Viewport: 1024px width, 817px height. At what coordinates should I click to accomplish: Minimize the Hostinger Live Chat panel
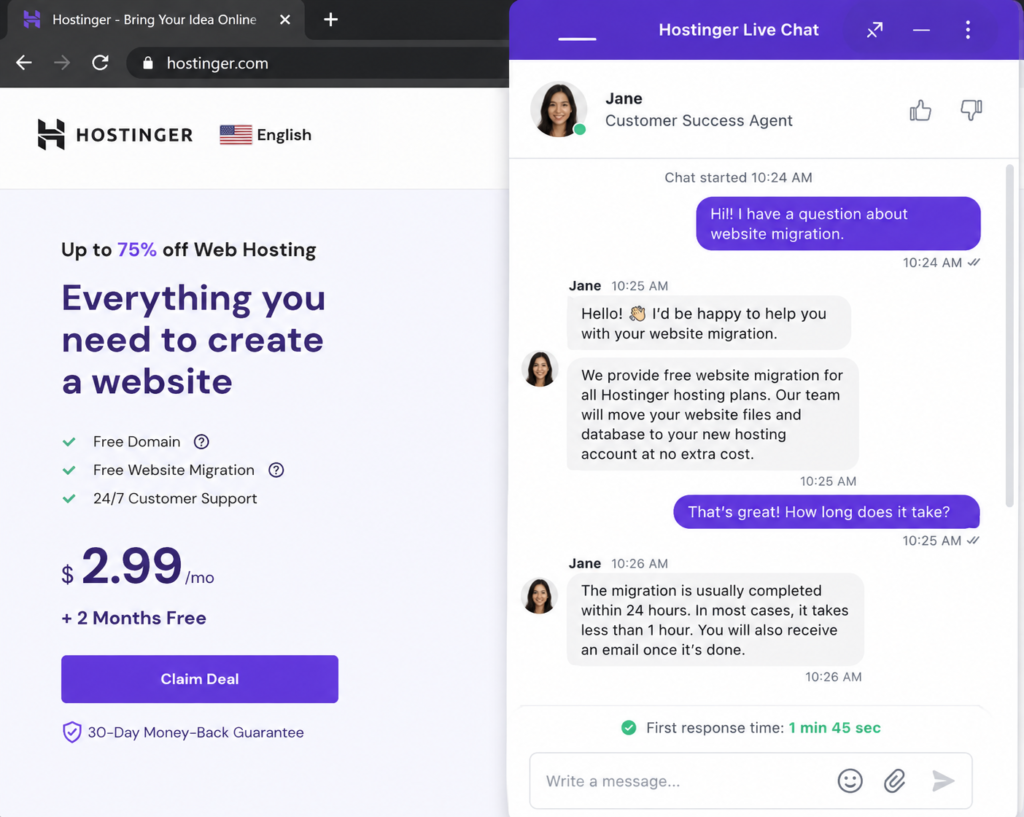coord(921,30)
